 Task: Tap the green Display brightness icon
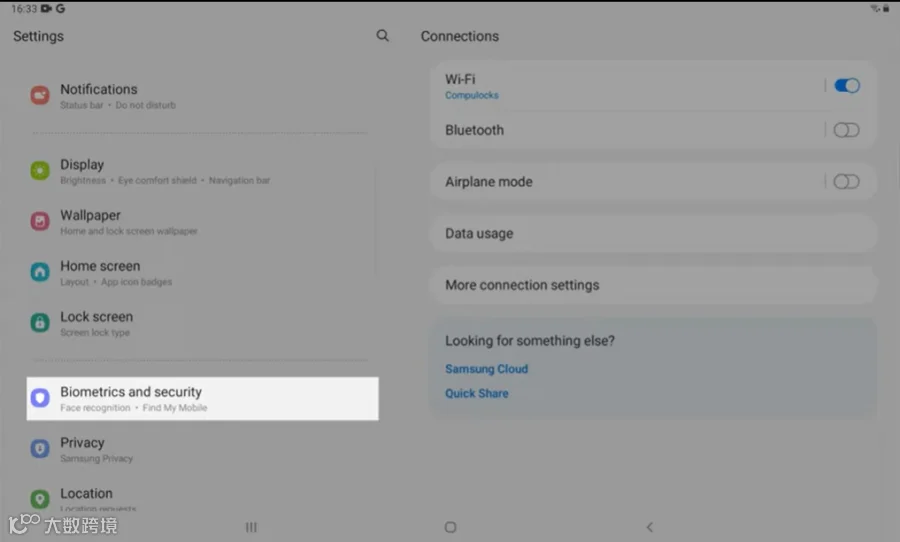[40, 171]
